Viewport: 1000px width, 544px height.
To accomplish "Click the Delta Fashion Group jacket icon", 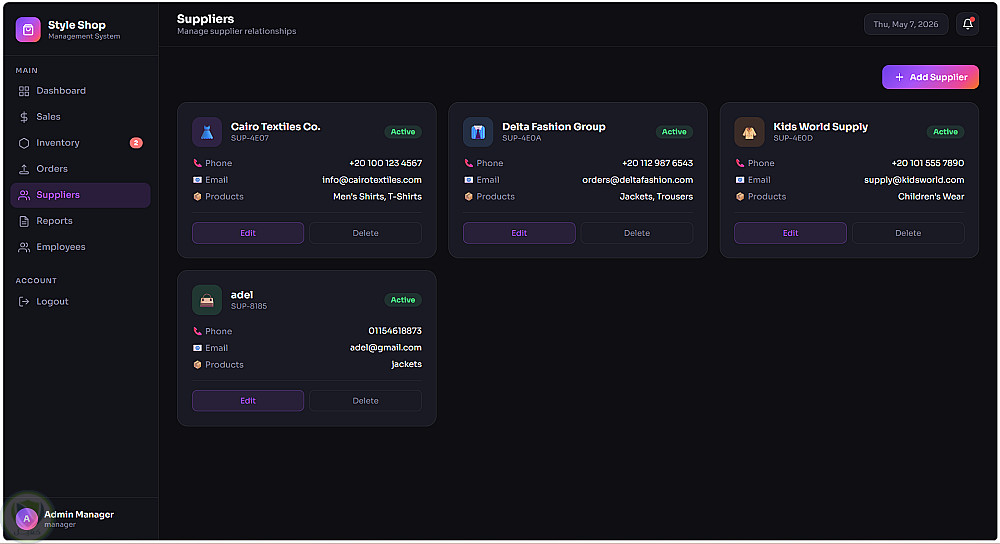I will (478, 132).
